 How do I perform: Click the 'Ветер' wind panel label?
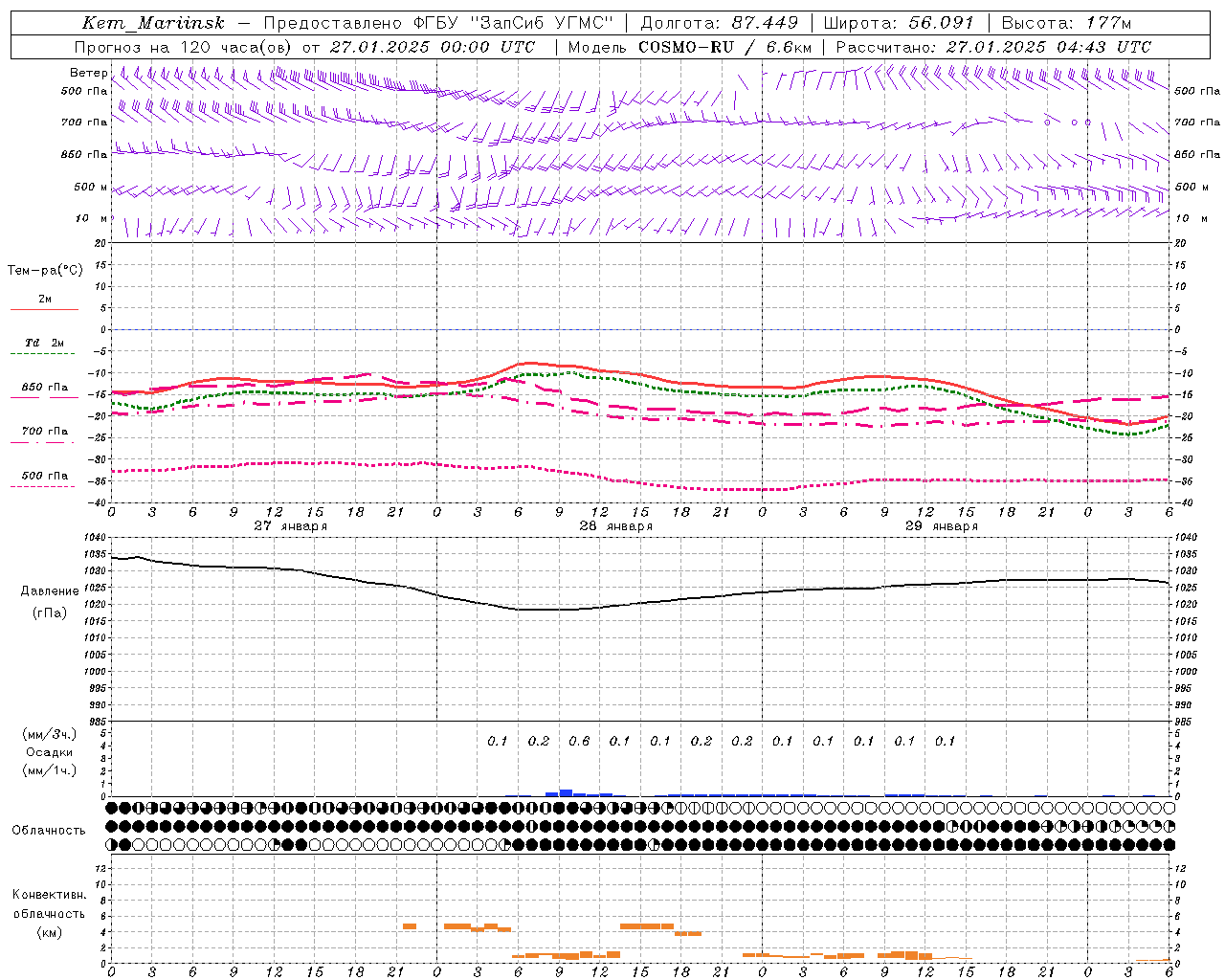[x=88, y=73]
